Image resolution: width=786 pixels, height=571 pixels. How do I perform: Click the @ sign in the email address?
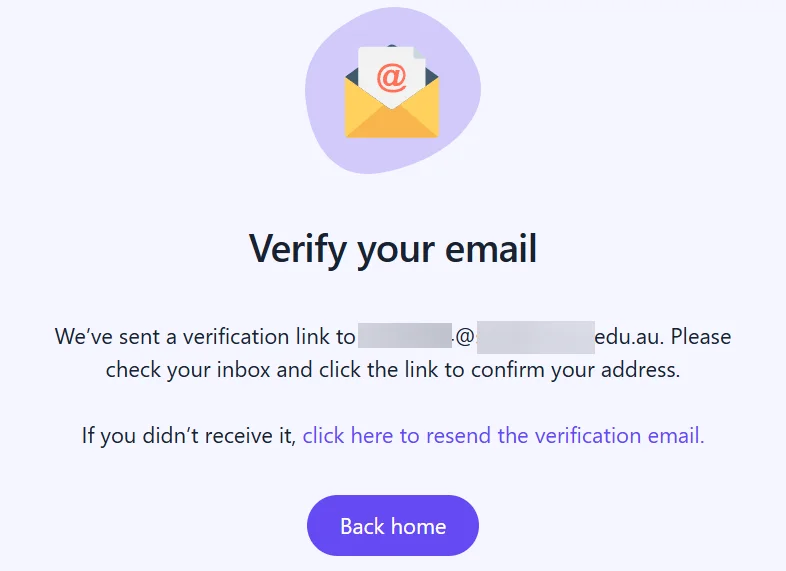(465, 337)
